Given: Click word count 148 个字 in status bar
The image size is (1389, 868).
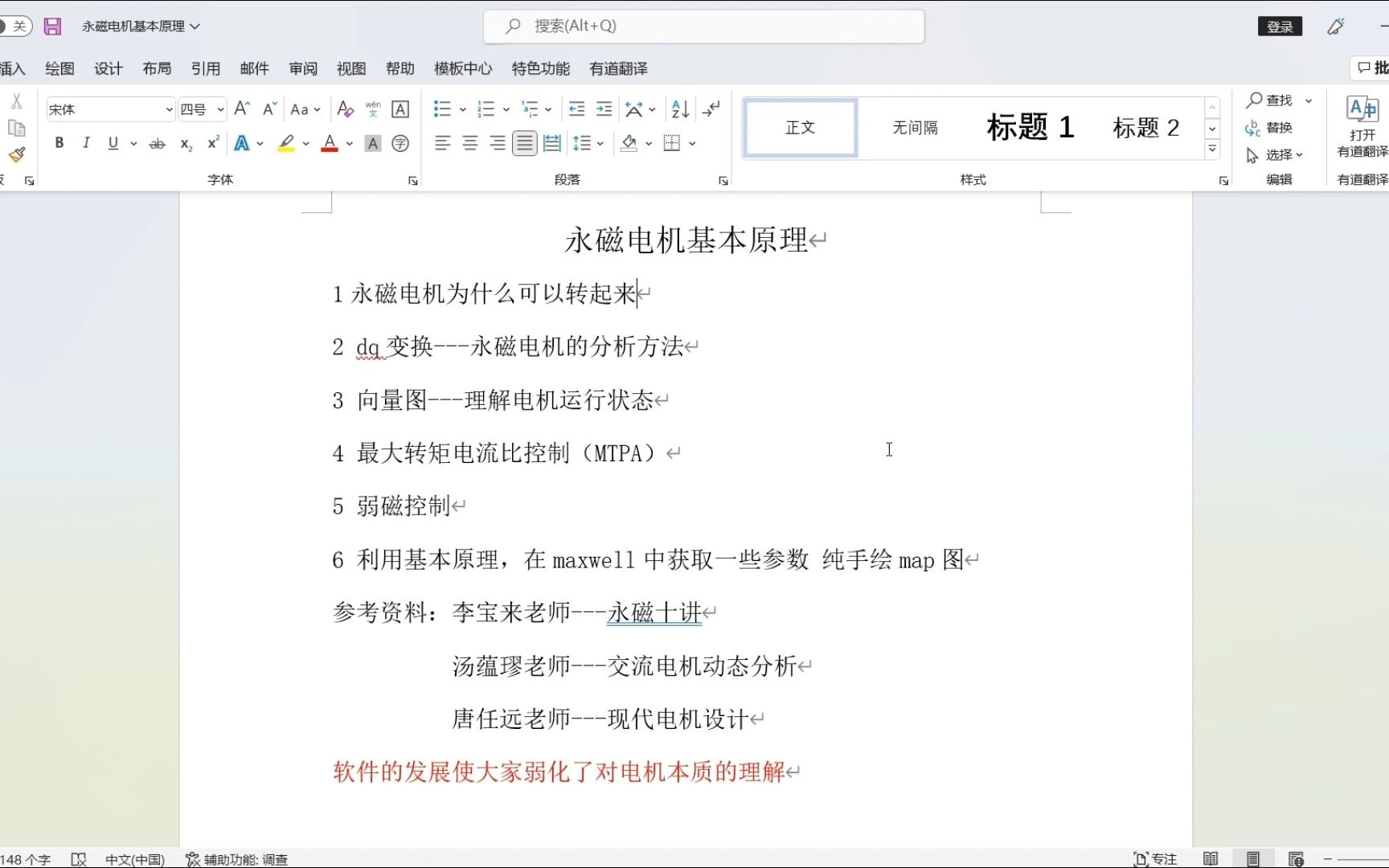Looking at the screenshot, I should click(26, 859).
